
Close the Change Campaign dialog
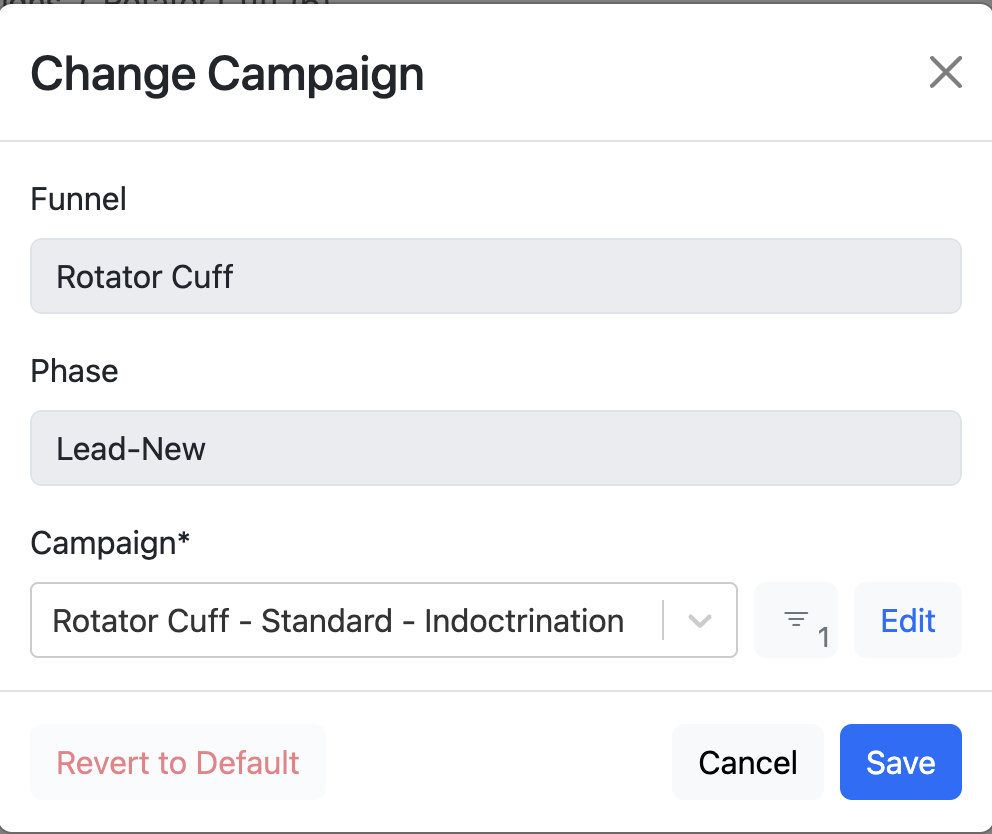945,73
